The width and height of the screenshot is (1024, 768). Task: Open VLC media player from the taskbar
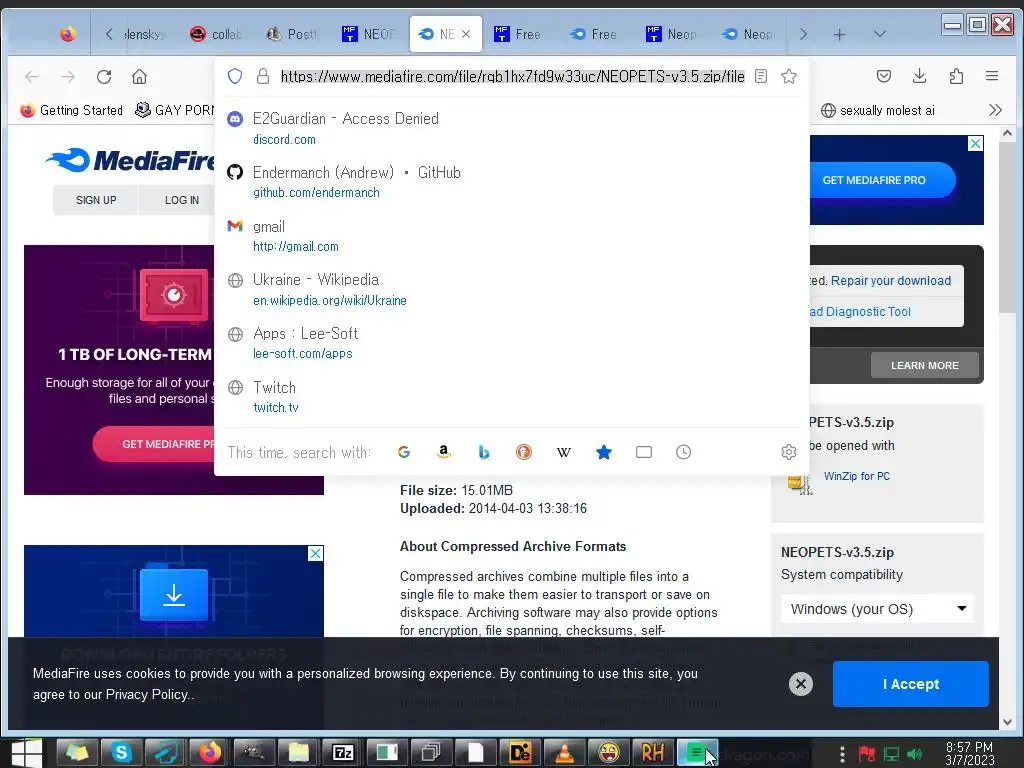[564, 753]
